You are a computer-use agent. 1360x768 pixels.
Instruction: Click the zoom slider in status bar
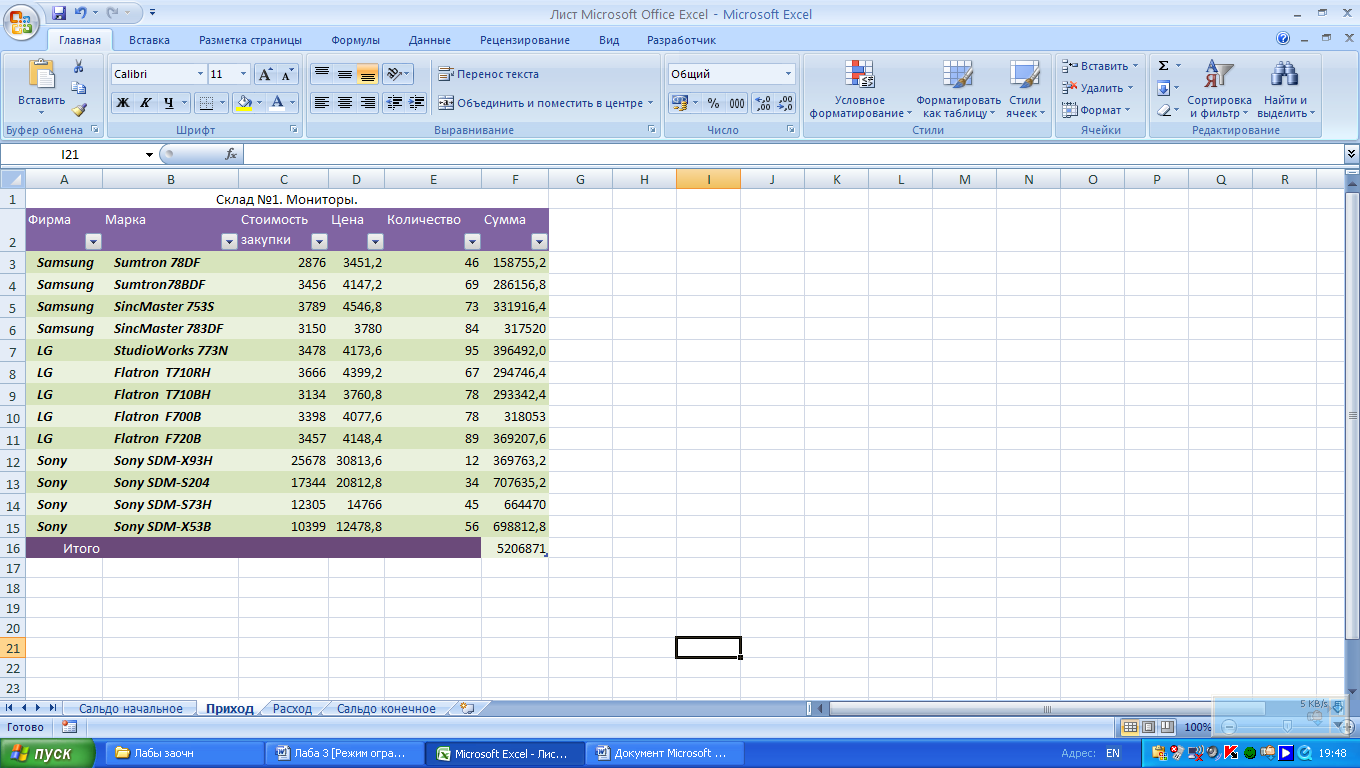tap(1287, 727)
